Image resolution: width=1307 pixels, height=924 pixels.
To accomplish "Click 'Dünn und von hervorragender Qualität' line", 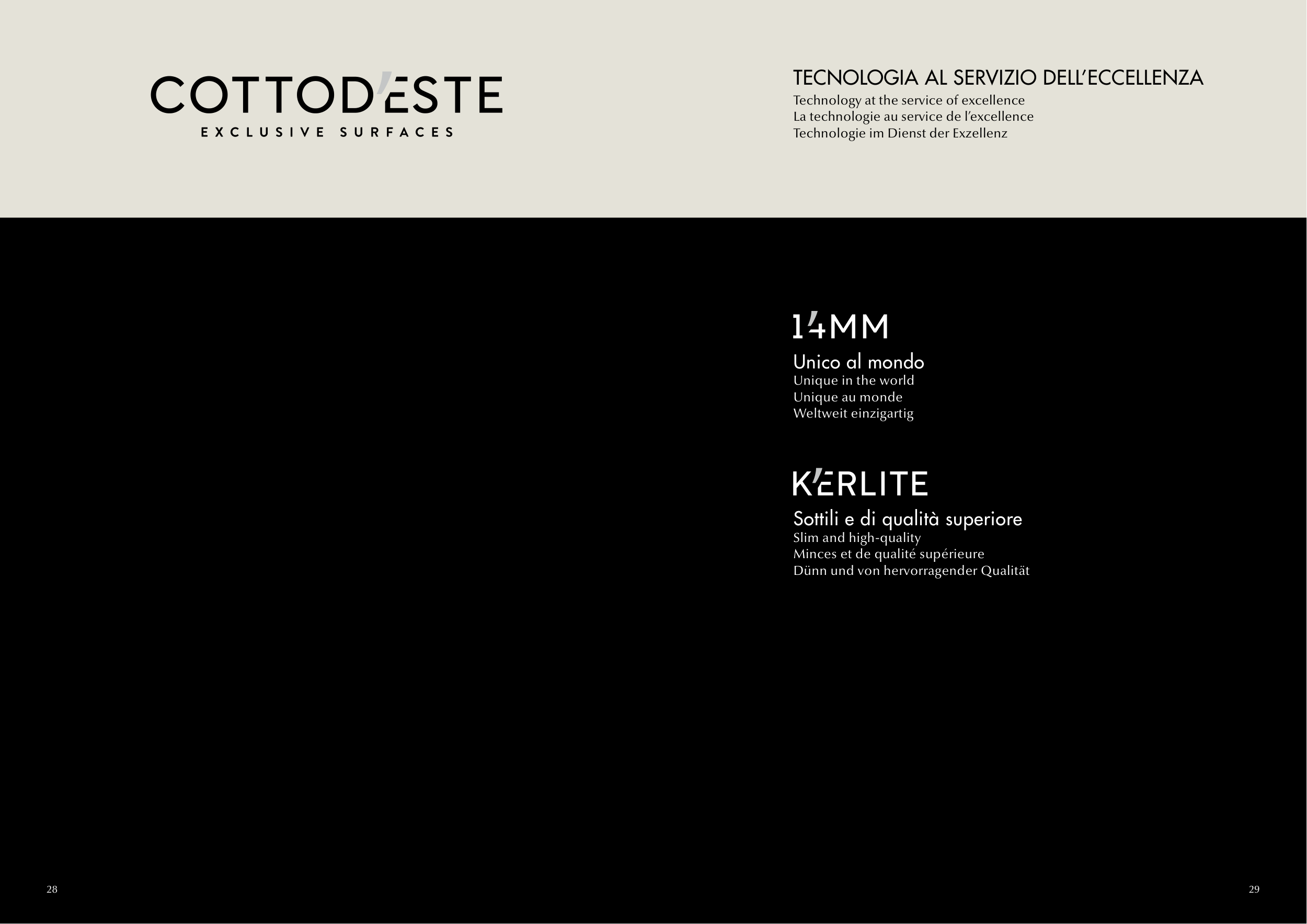I will (x=911, y=571).
